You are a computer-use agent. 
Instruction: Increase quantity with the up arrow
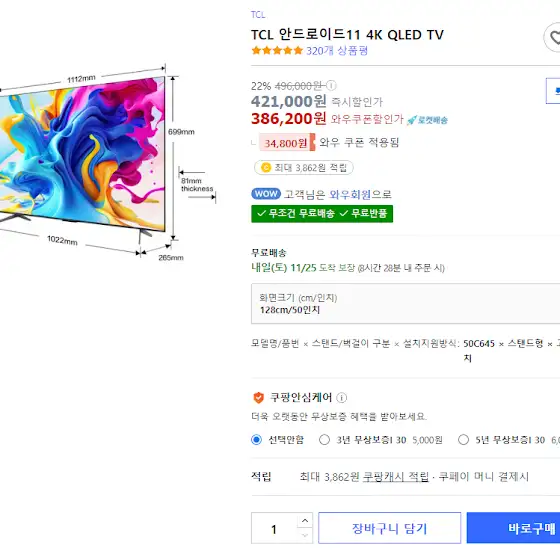point(305,521)
